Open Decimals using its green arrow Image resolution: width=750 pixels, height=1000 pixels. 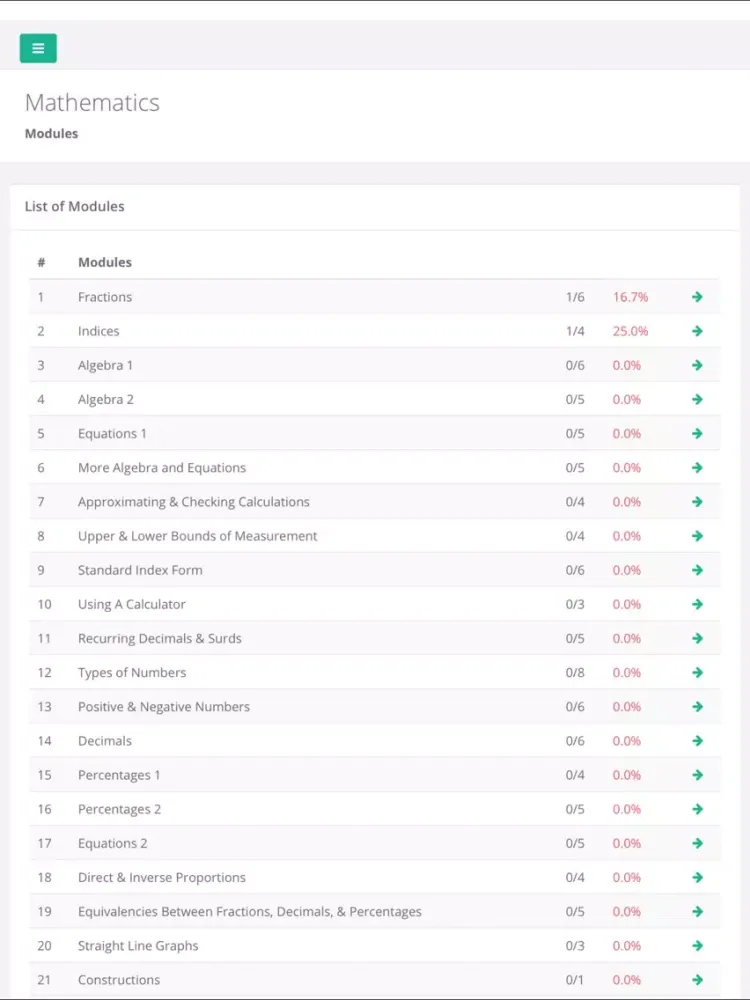(x=697, y=741)
